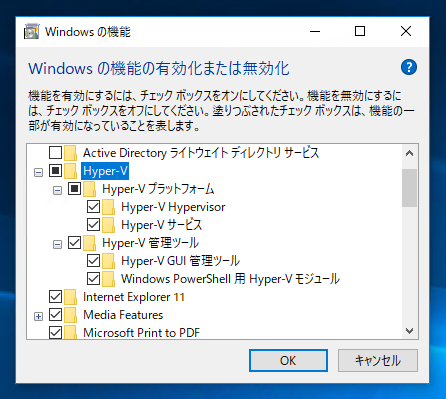This screenshot has height=399, width=446.
Task: Uncheck Microsoft Print to PDF
Action: (x=55, y=332)
